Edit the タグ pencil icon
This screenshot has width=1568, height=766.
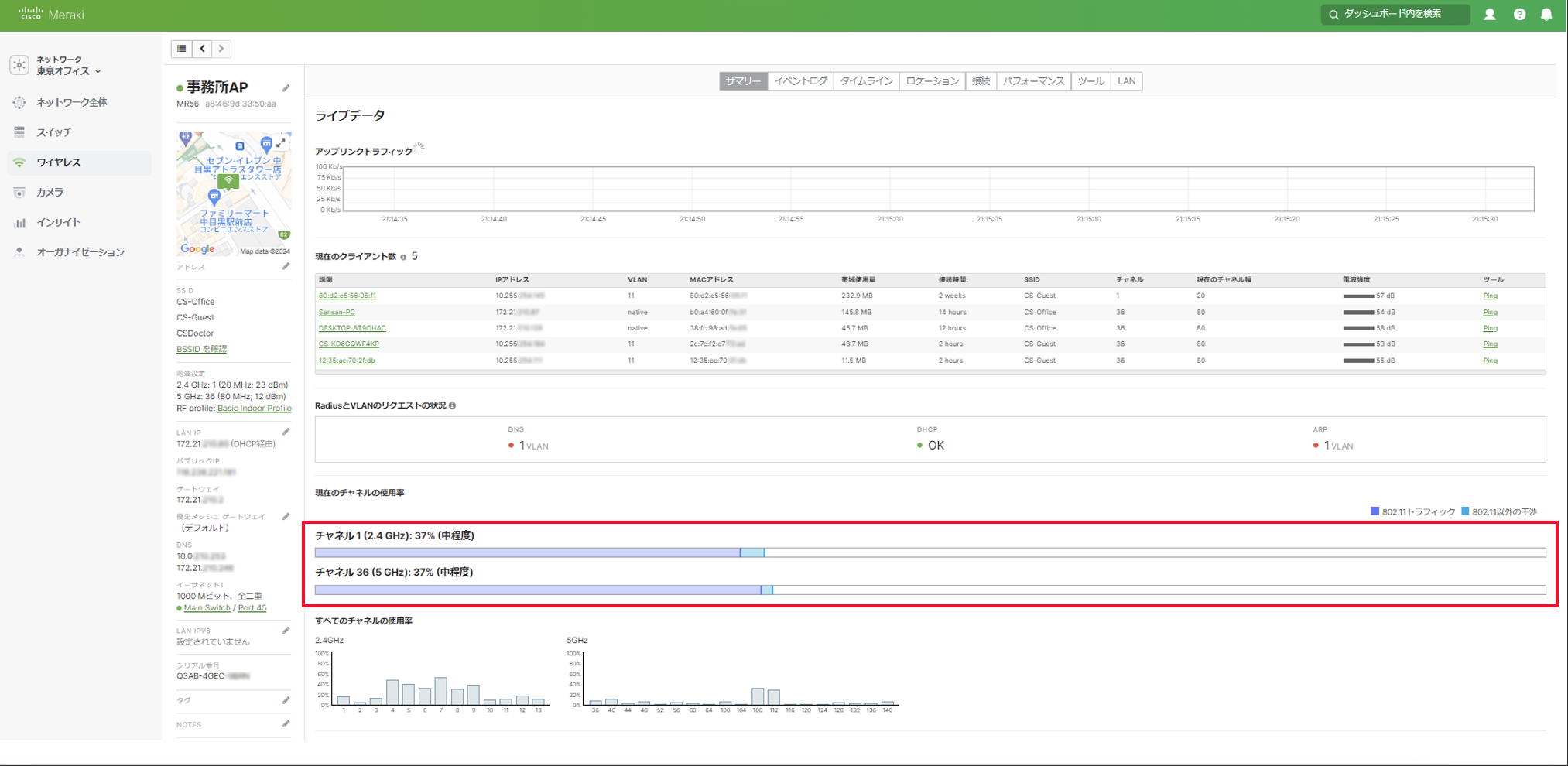(x=286, y=700)
